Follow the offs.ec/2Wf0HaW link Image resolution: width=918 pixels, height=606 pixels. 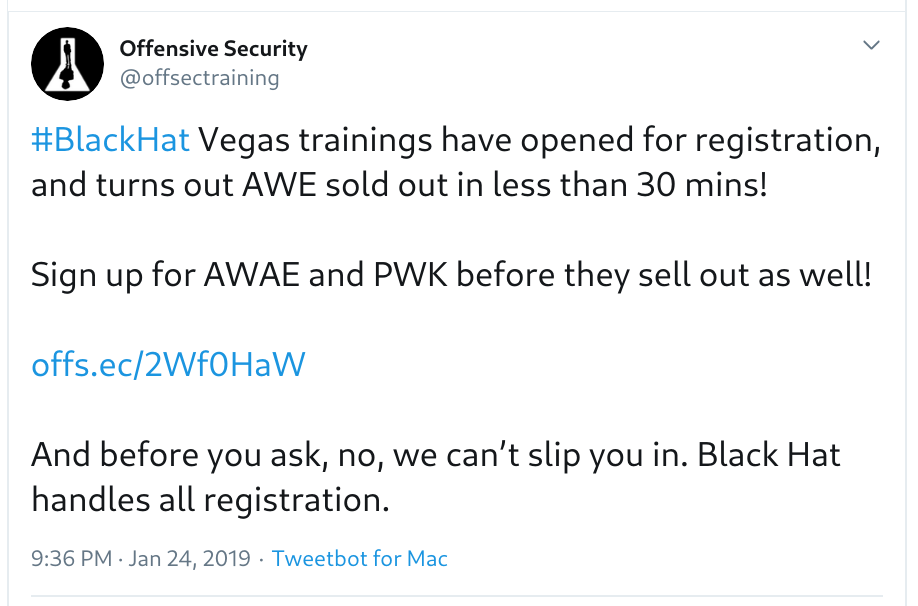coord(168,365)
